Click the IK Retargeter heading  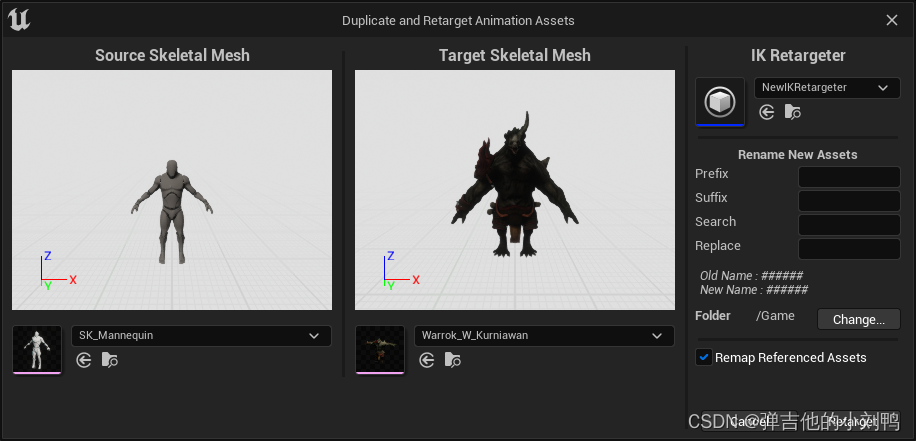pyautogui.click(x=798, y=56)
